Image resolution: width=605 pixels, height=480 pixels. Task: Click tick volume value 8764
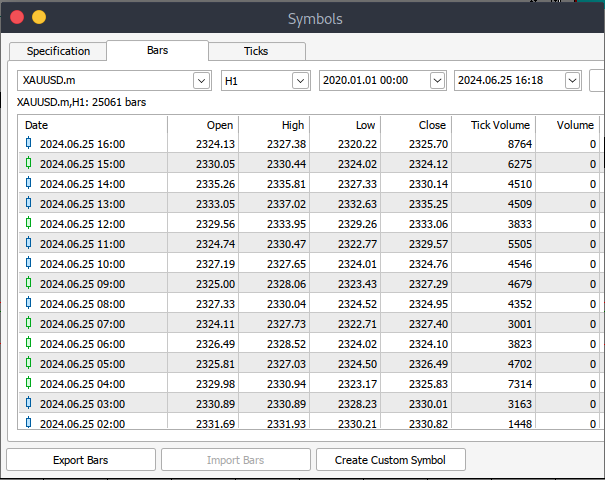tap(520, 144)
